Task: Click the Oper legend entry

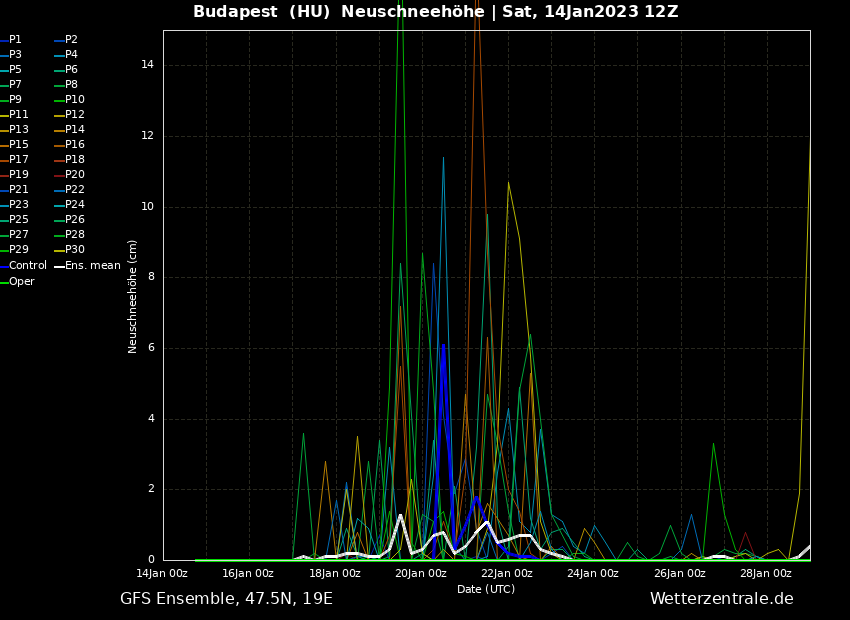Action: (x=21, y=282)
